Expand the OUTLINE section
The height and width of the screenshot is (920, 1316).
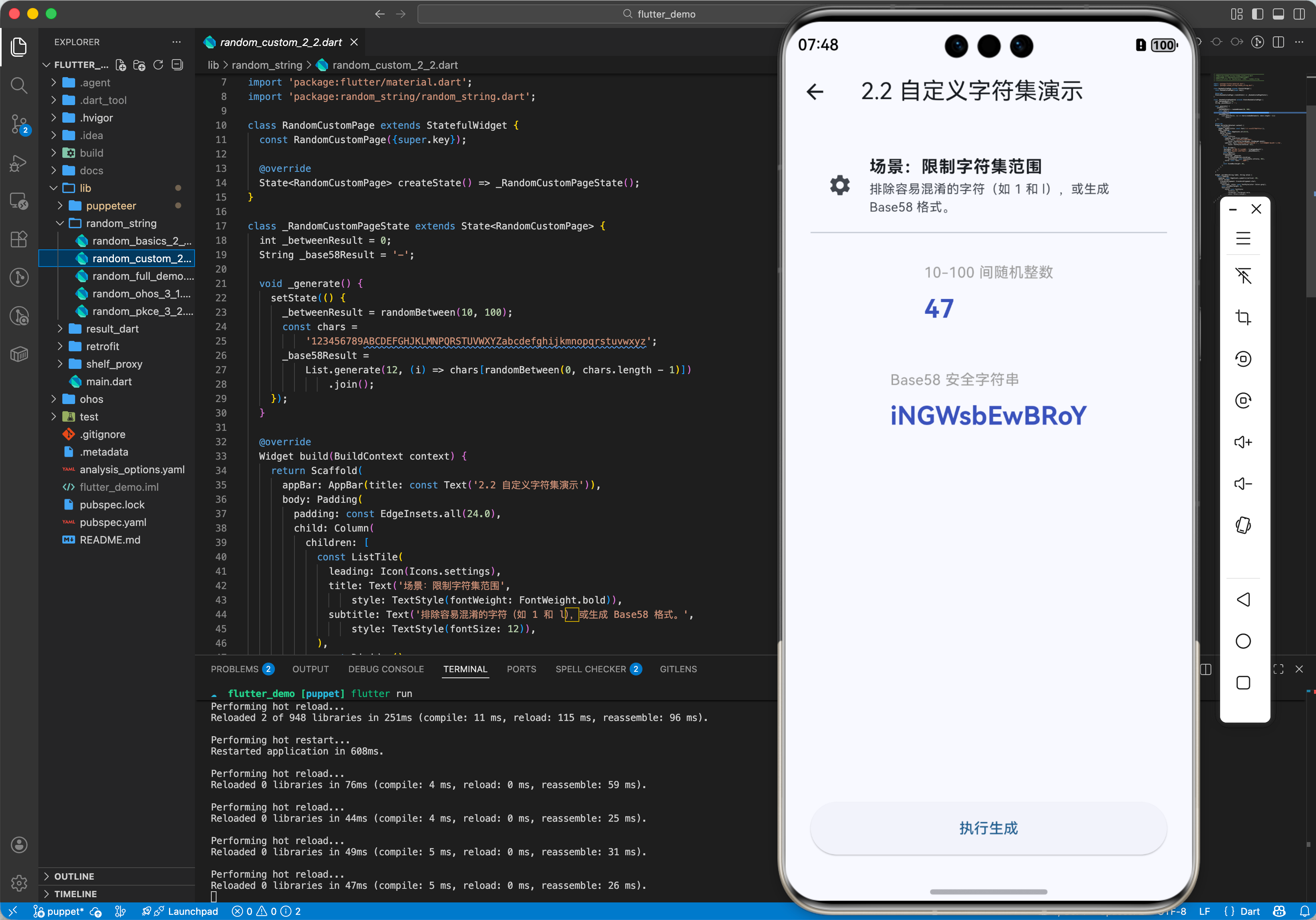click(x=74, y=876)
